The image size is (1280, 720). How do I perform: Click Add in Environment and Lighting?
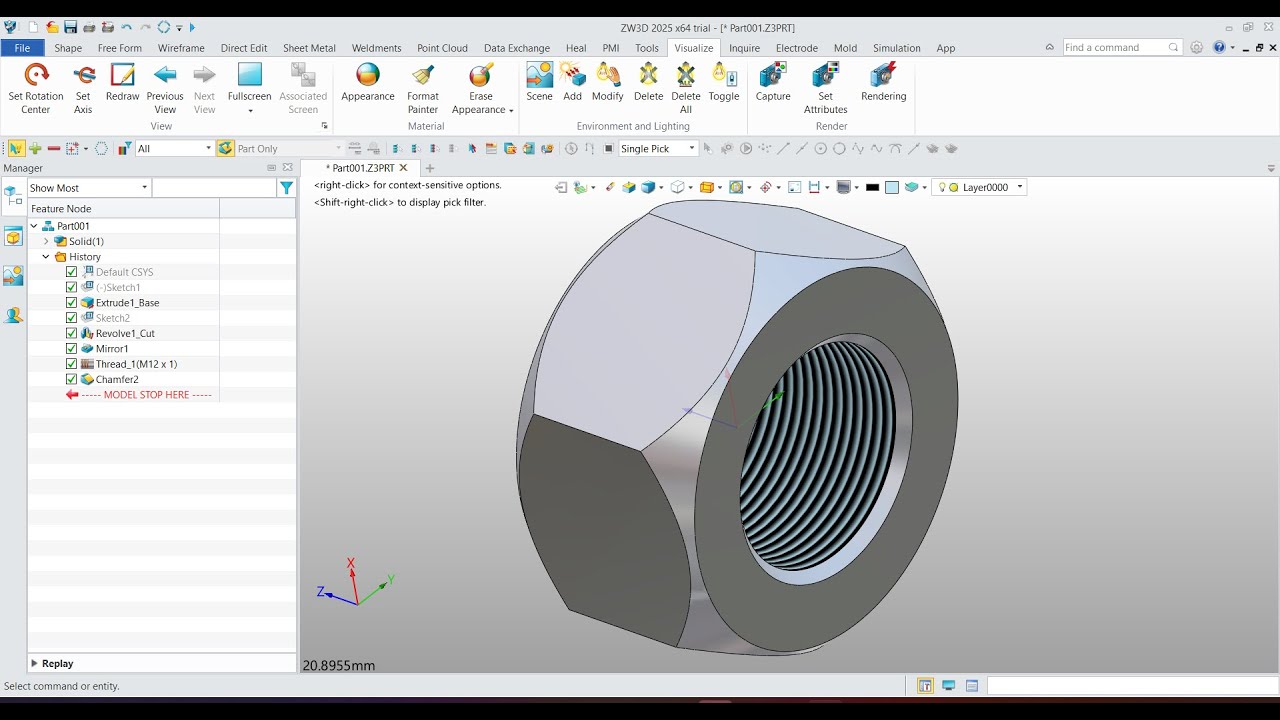coord(572,82)
